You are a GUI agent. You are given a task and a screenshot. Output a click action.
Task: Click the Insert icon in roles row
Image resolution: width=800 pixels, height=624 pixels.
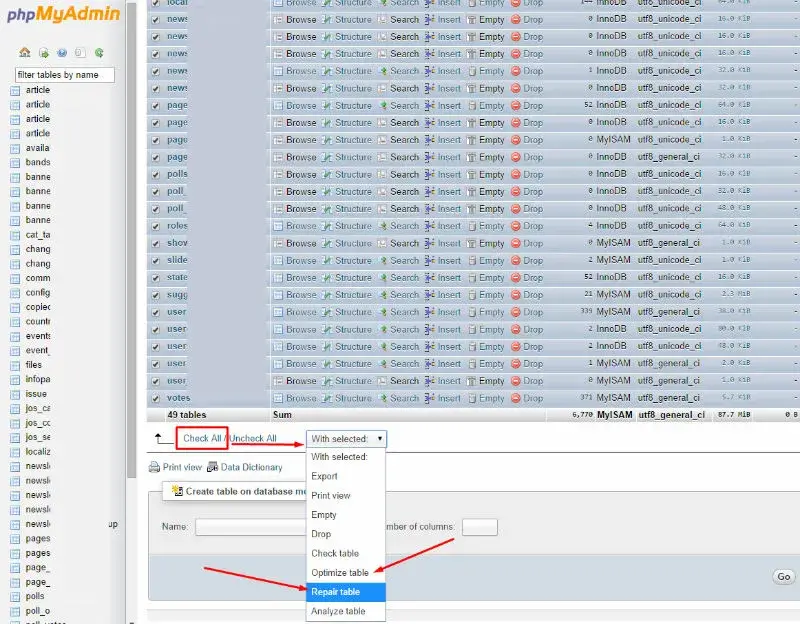click(430, 226)
